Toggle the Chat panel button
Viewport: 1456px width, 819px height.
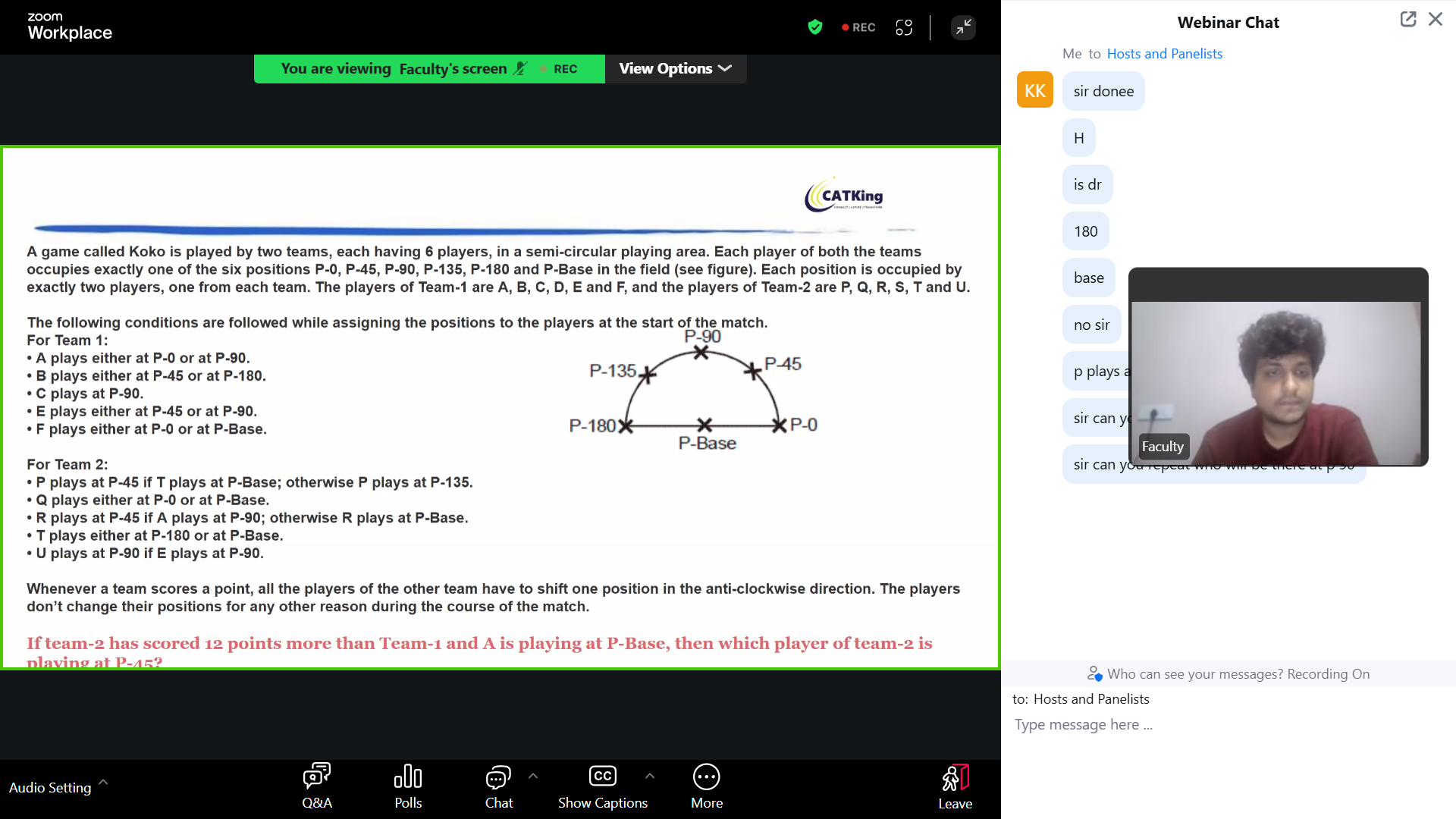(498, 786)
